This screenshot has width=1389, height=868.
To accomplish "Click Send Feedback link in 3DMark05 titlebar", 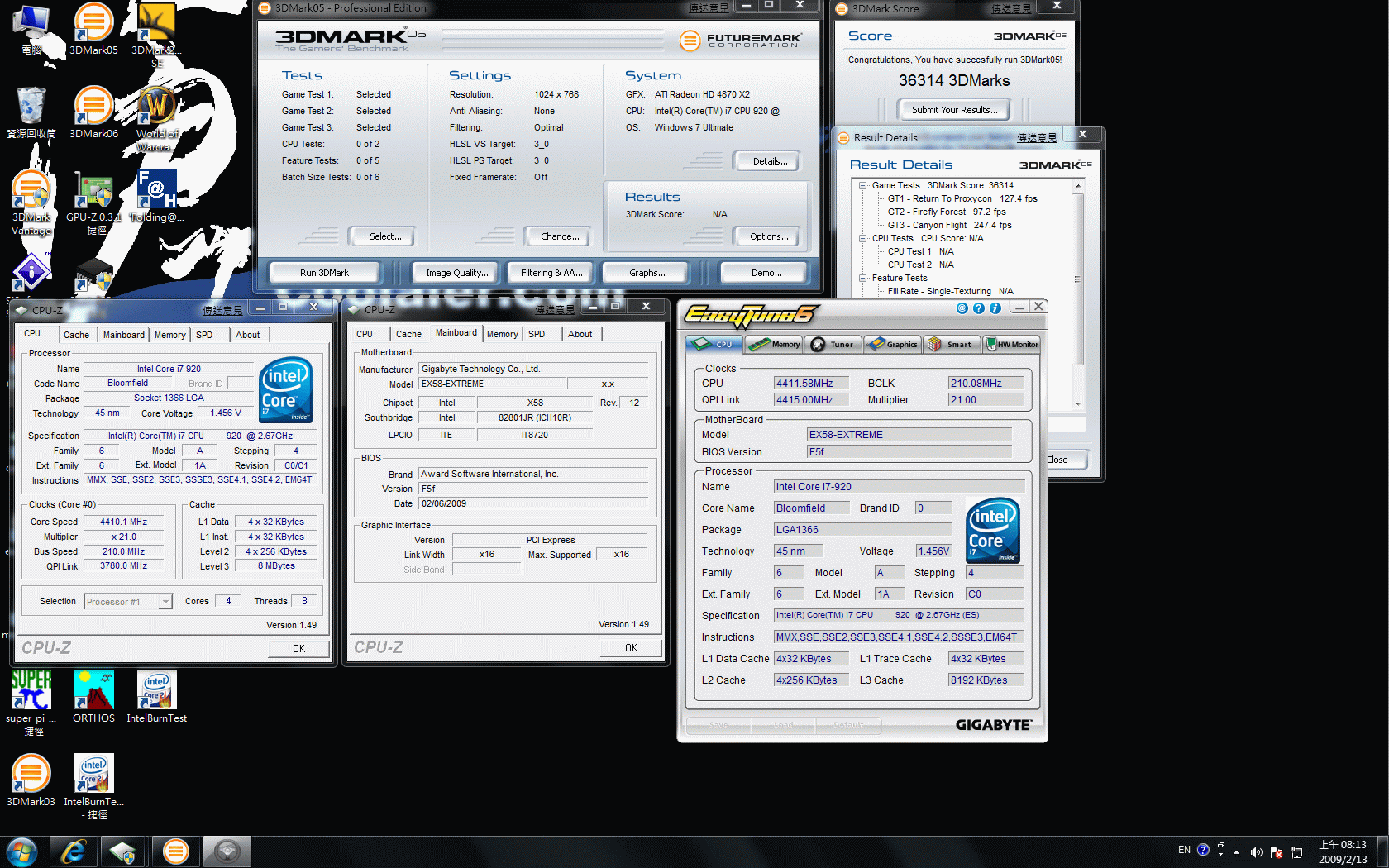I will [x=709, y=8].
